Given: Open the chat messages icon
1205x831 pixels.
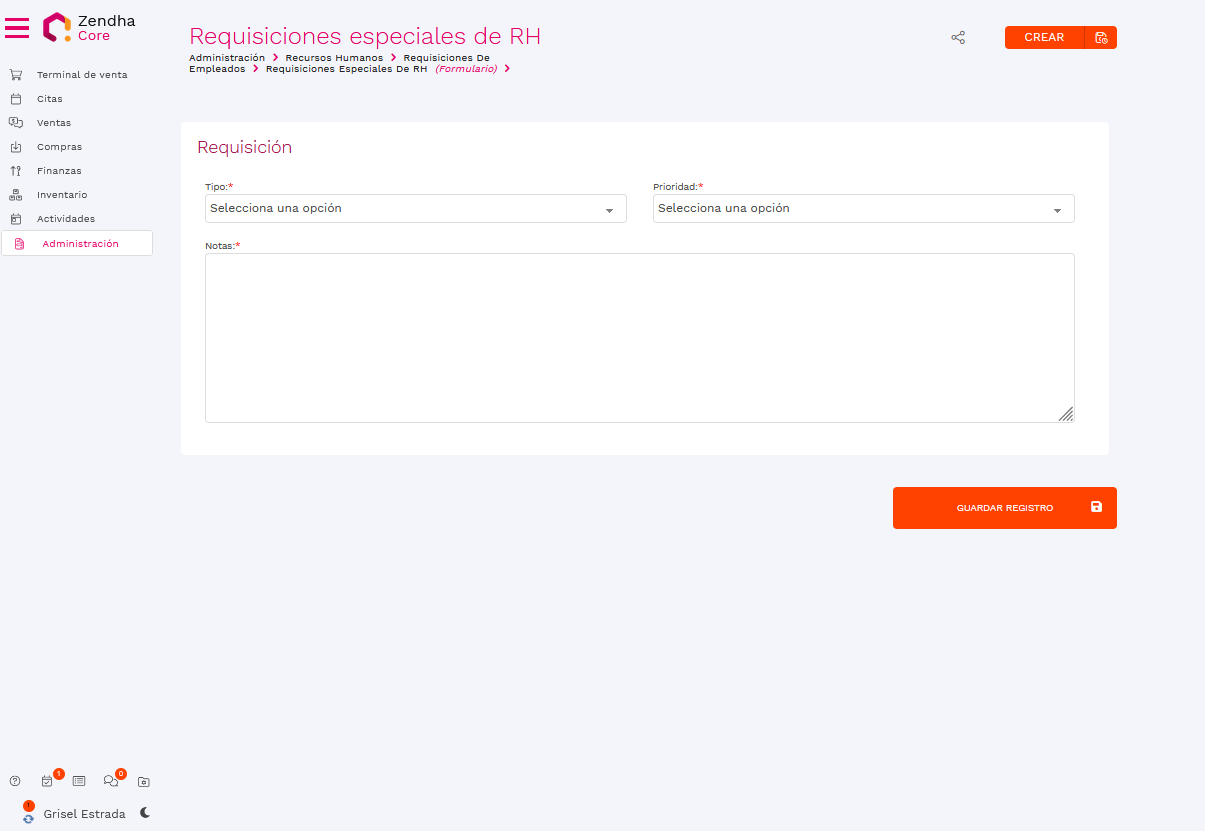Looking at the screenshot, I should pos(111,781).
